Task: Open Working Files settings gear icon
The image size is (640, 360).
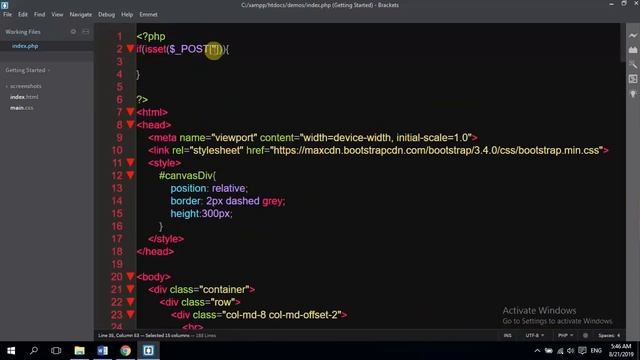Action: (x=73, y=31)
